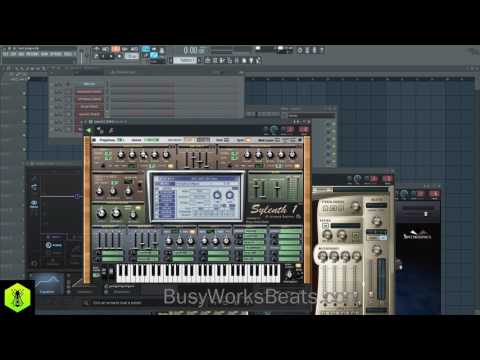The image size is (480, 360).
Task: Click the Mix A slider in Sylenth1 mixer
Action: 257,190
